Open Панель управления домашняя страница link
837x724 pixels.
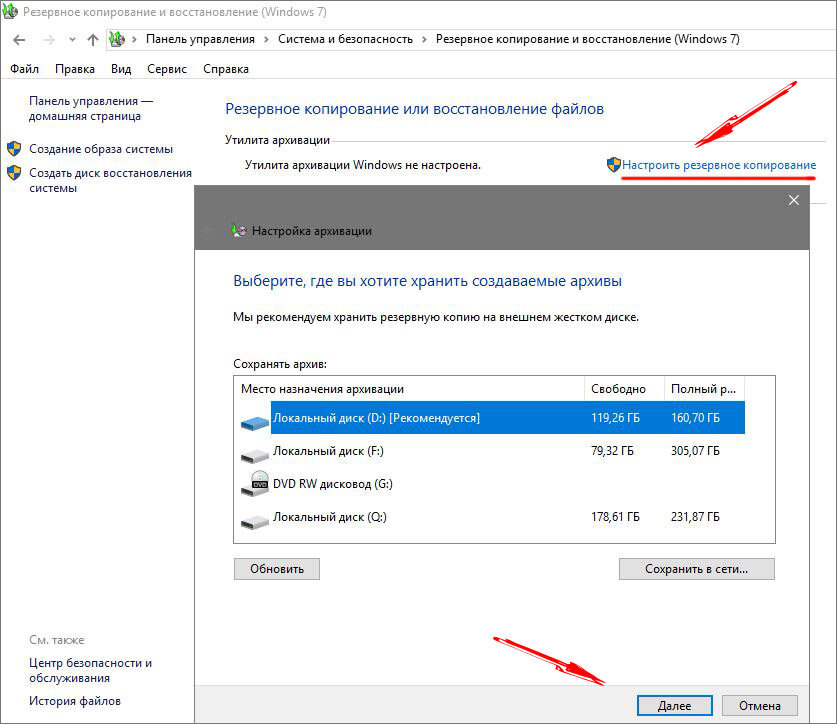tap(91, 108)
